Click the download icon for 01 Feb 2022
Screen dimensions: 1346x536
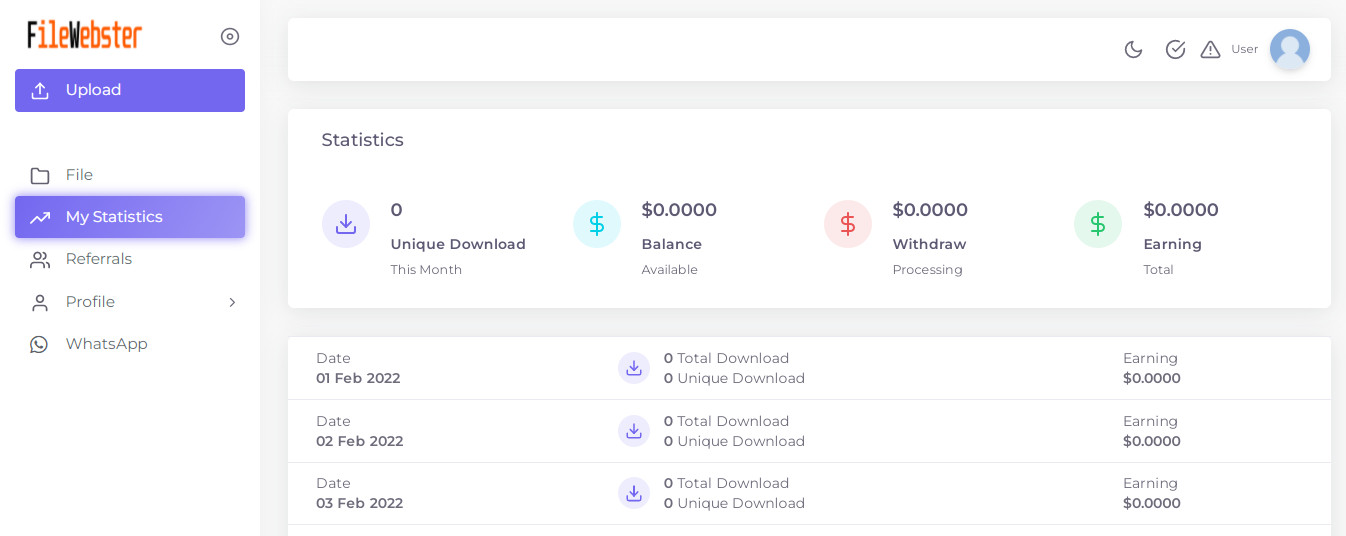634,368
